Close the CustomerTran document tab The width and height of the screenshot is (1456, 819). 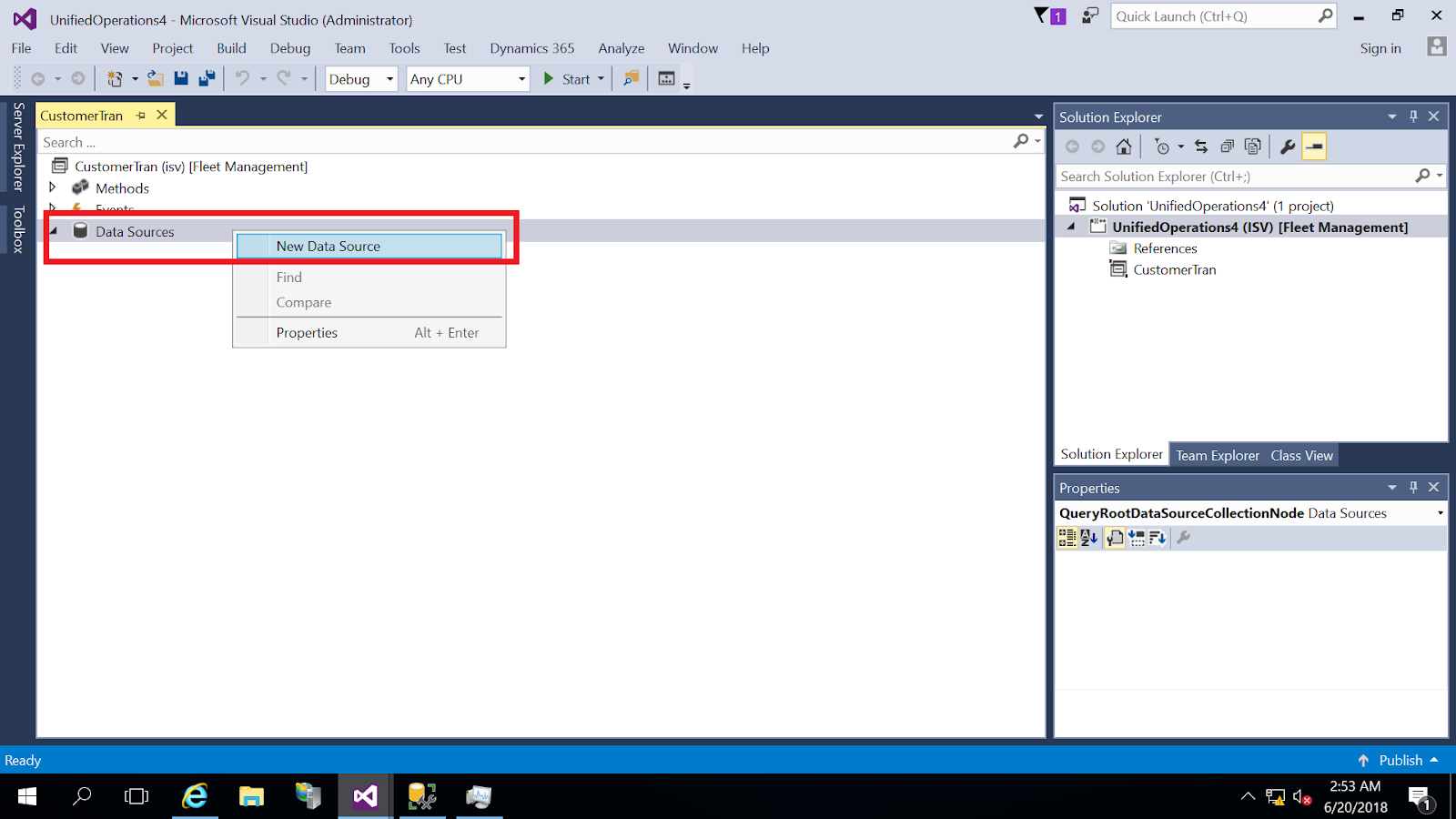pos(162,115)
